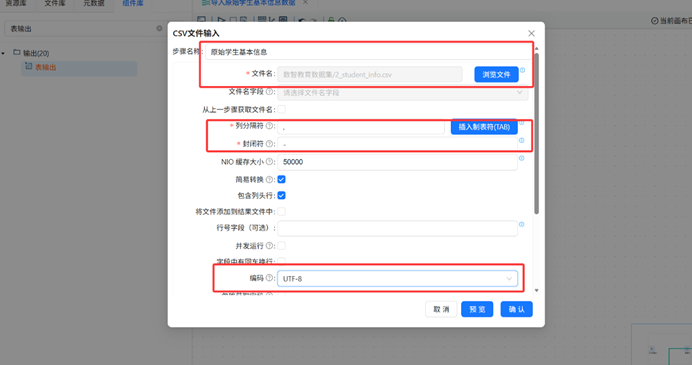Viewport: 692px width, 365px height.
Task: Focus the 表输出 component search box
Action: pyautogui.click(x=84, y=29)
